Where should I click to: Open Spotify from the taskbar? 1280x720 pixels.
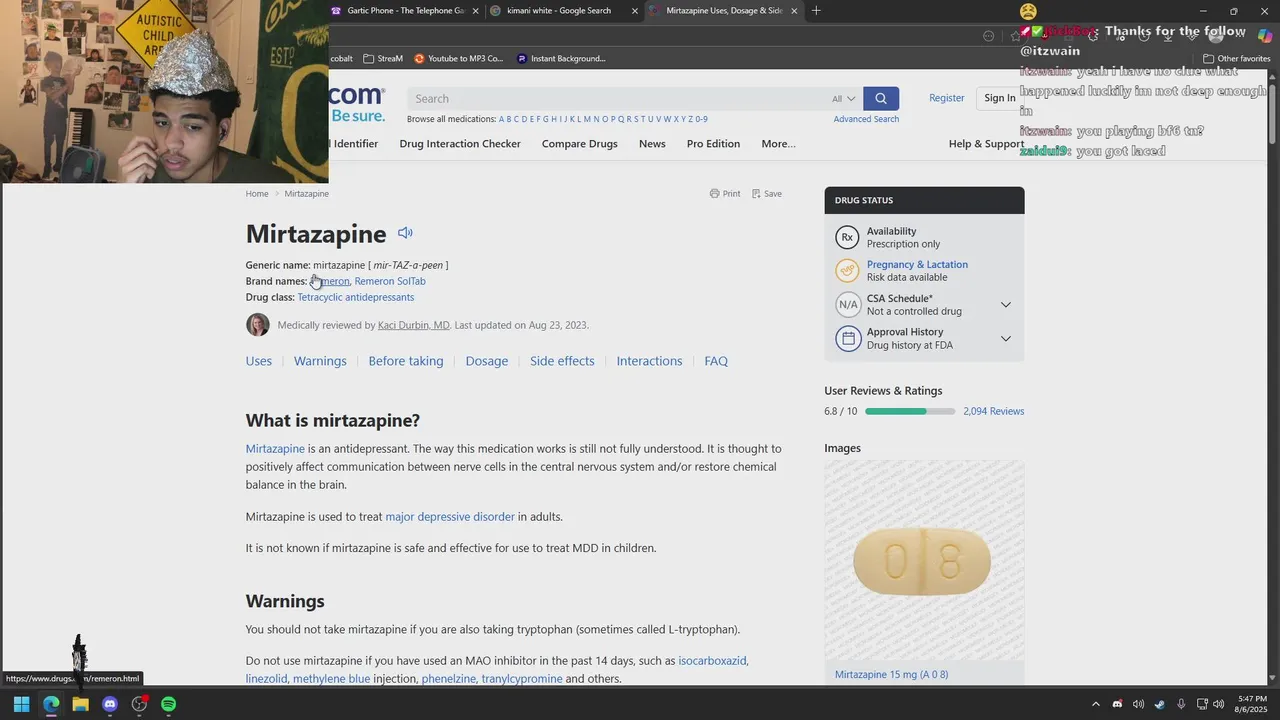pyautogui.click(x=169, y=704)
